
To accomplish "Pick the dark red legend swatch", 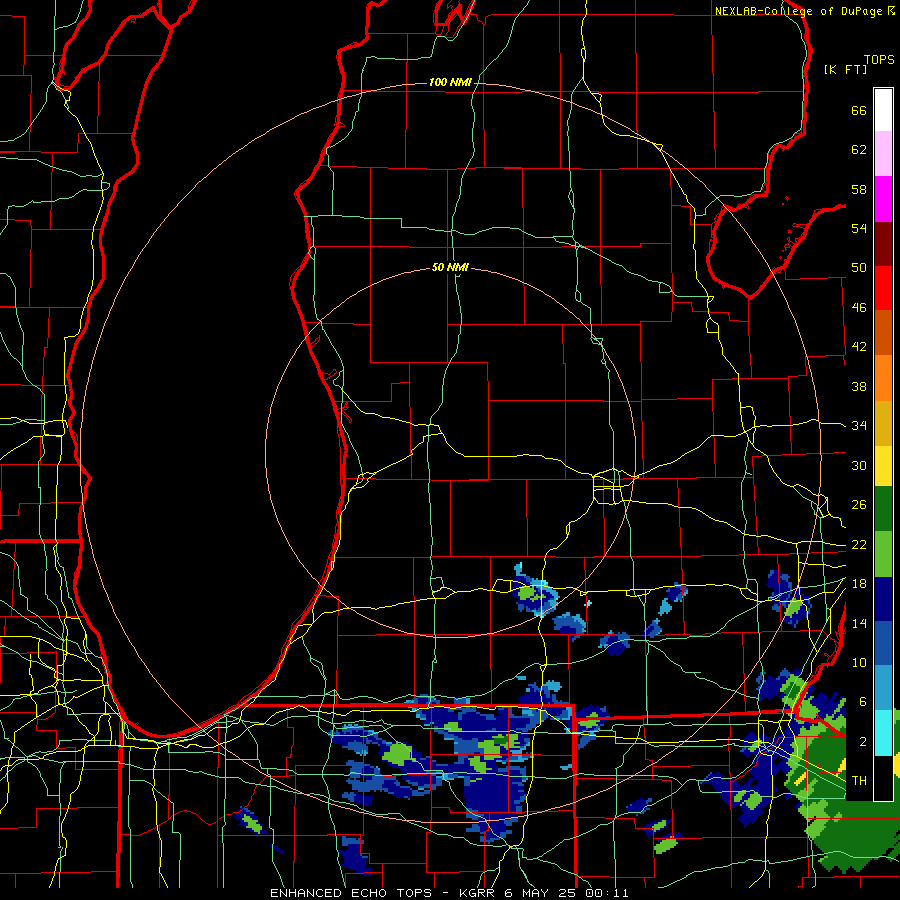I will [x=883, y=244].
